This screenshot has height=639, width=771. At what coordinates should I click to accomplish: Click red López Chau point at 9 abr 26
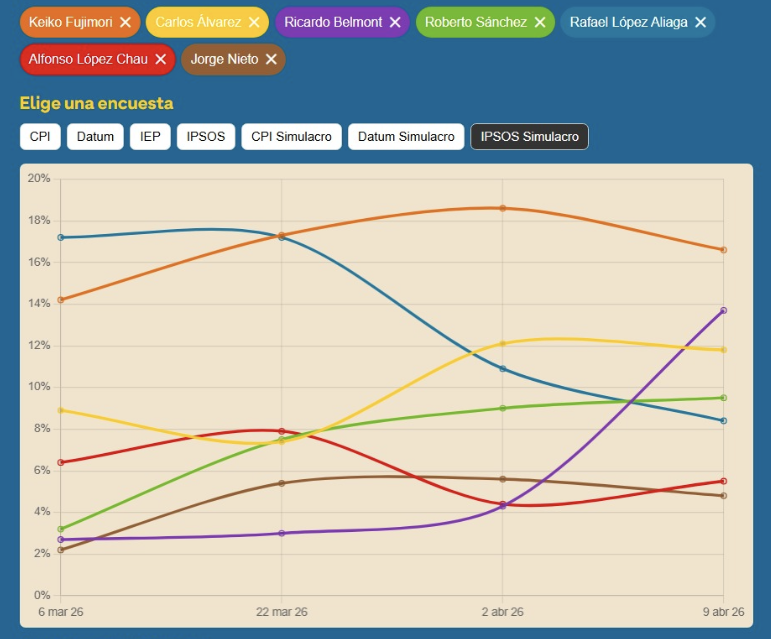pos(723,481)
